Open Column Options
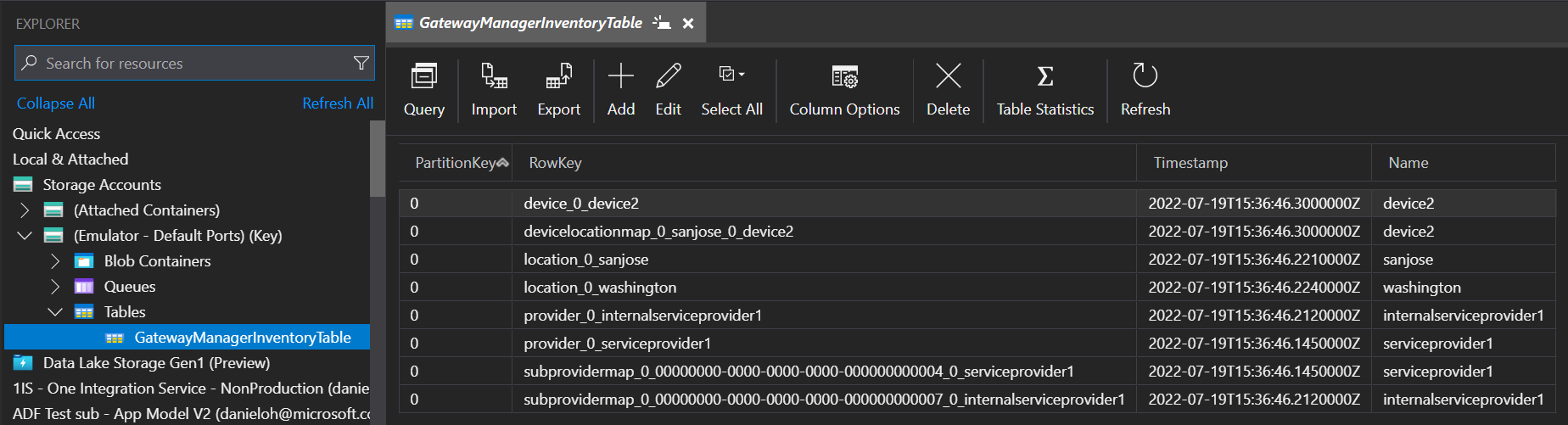Viewport: 1568px width, 425px height. pyautogui.click(x=844, y=91)
